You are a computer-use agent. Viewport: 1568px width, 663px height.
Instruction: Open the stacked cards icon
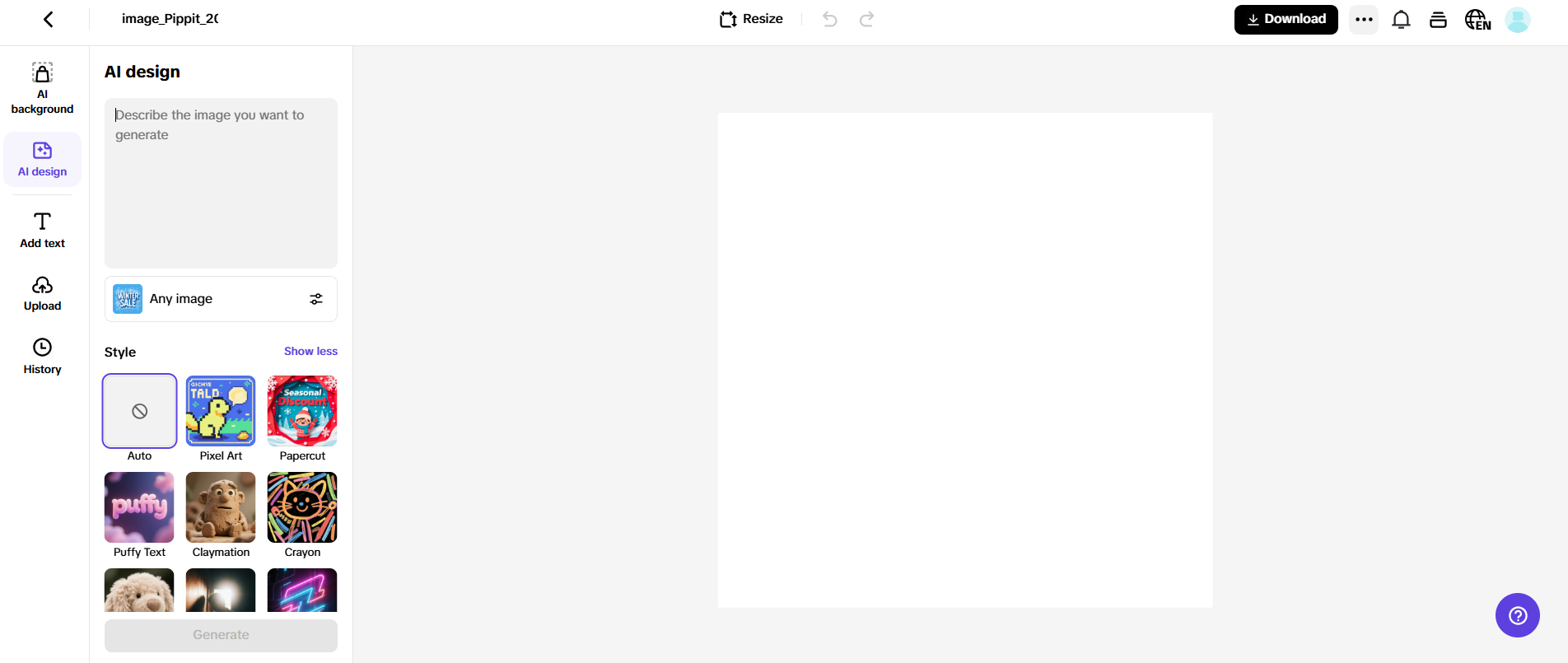[x=1438, y=20]
